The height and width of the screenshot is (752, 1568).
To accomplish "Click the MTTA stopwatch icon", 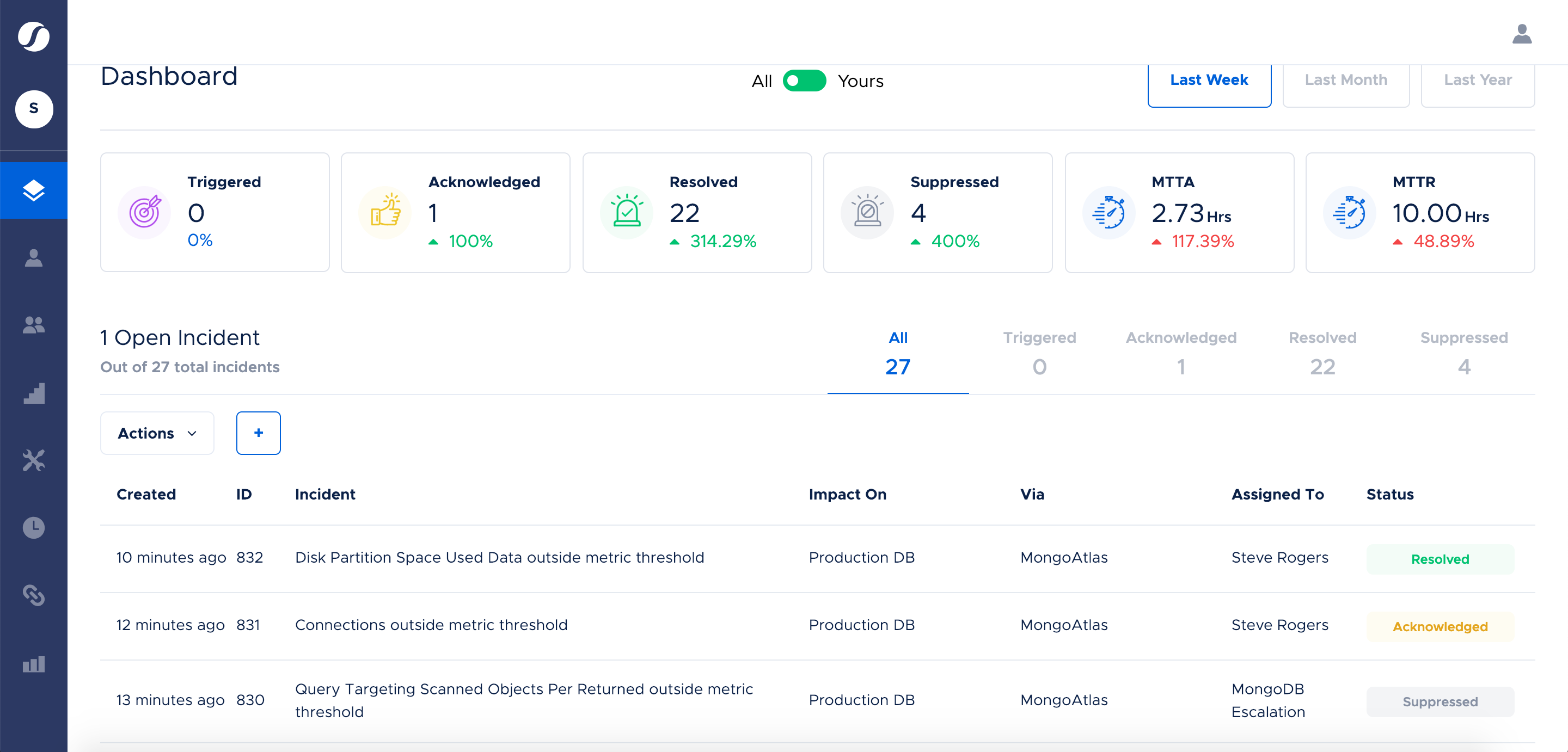I will coord(1108,212).
